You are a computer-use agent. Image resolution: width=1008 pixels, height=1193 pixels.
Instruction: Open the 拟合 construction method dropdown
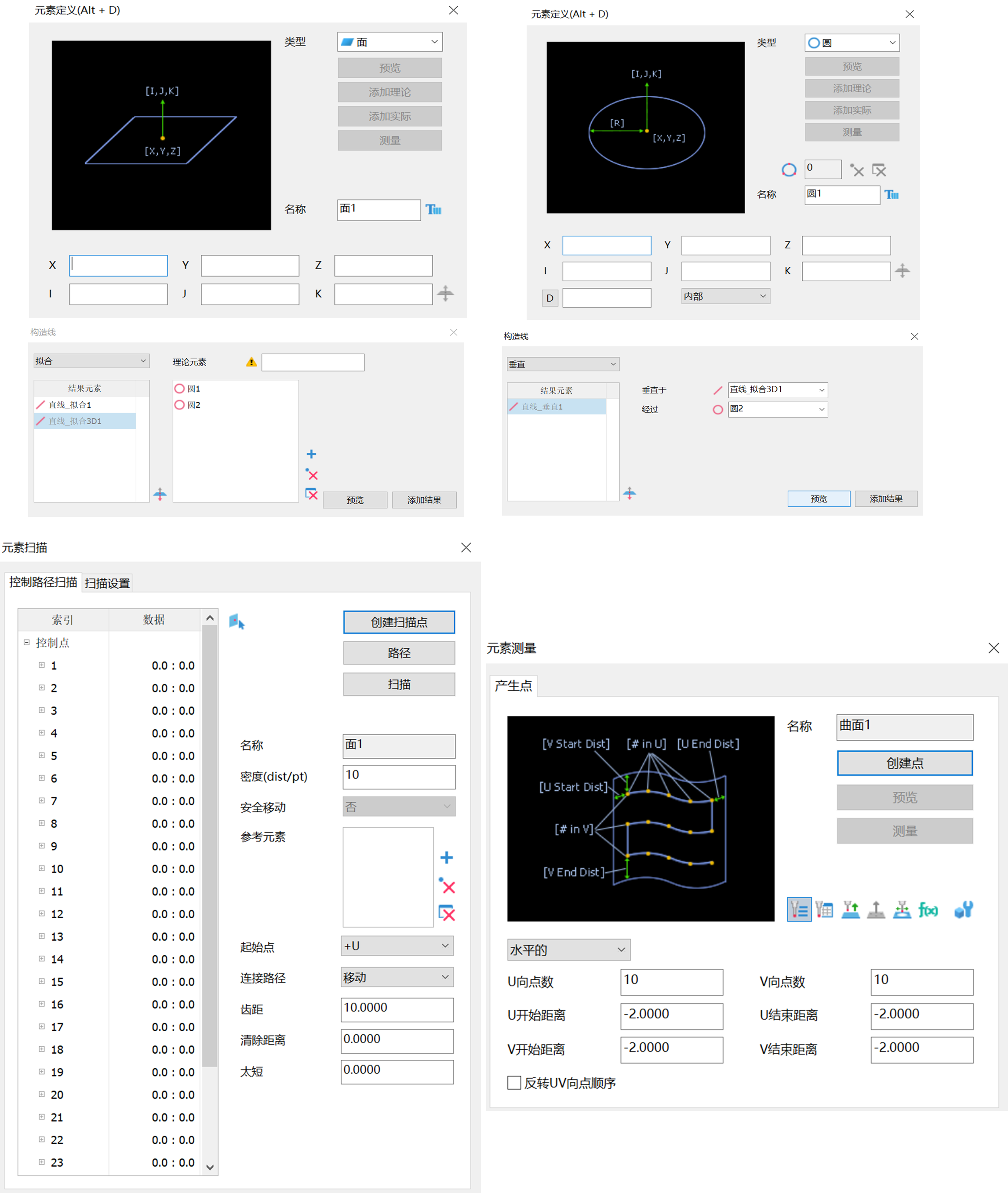point(91,361)
